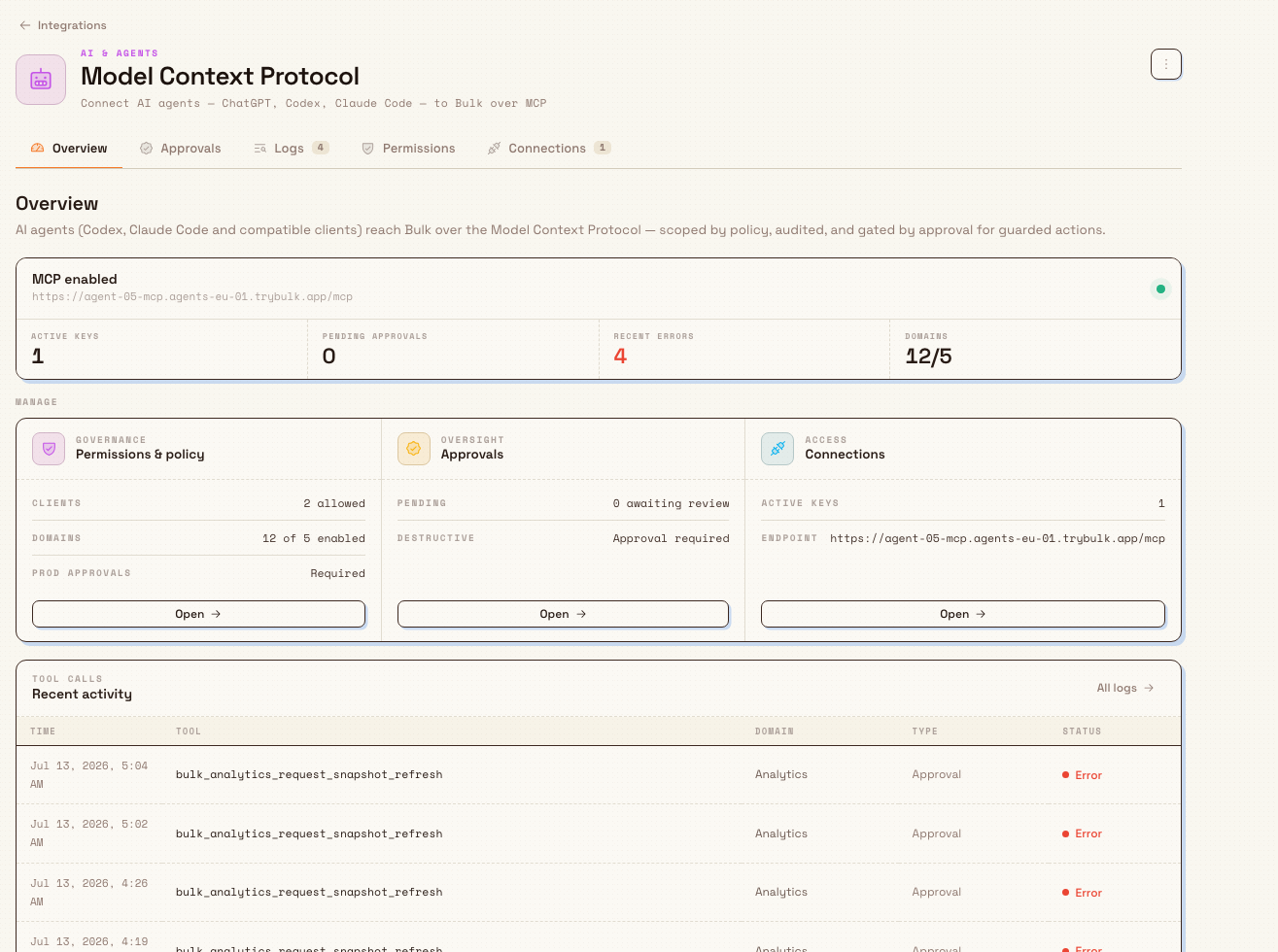Screen dimensions: 1278x952
Task: Open All logs link
Action: pyautogui.click(x=1125, y=688)
